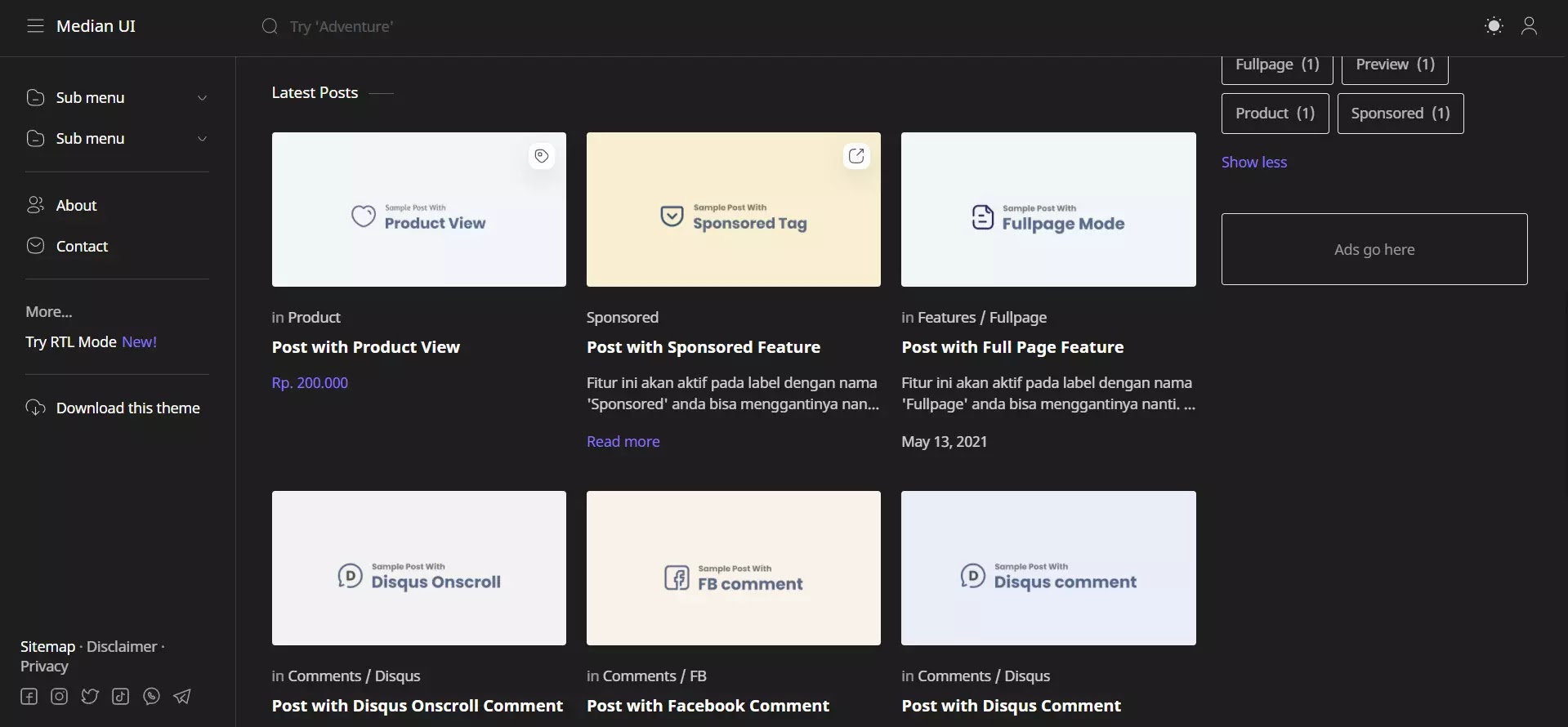Expand the second Sub menu chevron
Screen dimensions: 1568x727
(x=202, y=139)
